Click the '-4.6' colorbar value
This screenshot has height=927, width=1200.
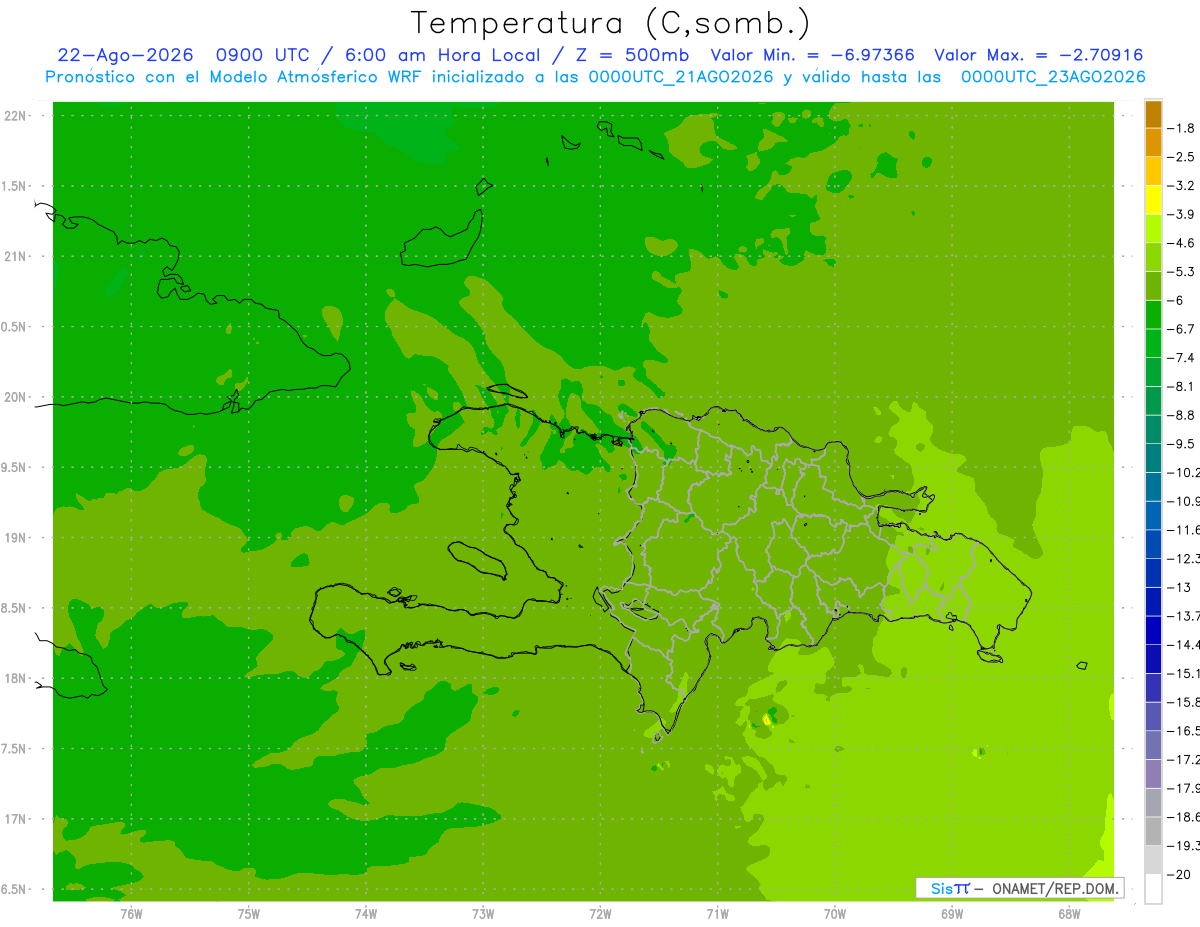click(x=1181, y=243)
